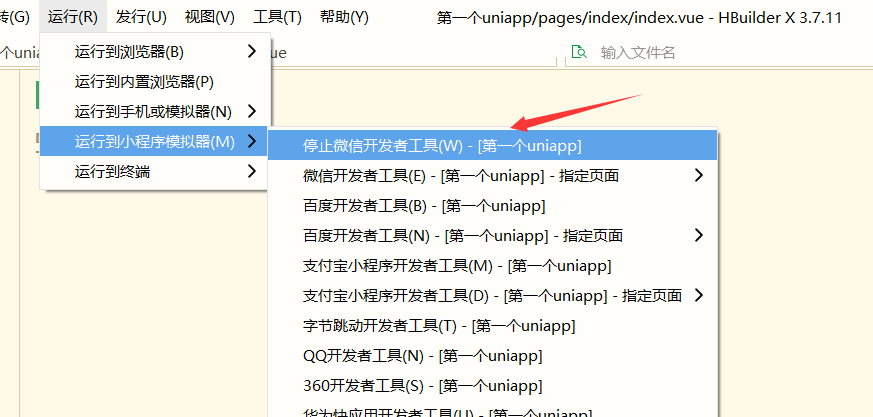Viewport: 873px width, 417px height.
Task: Expand submenu arrow of 支付宝小程序开发者工具(D) 指定页面
Action: (699, 295)
